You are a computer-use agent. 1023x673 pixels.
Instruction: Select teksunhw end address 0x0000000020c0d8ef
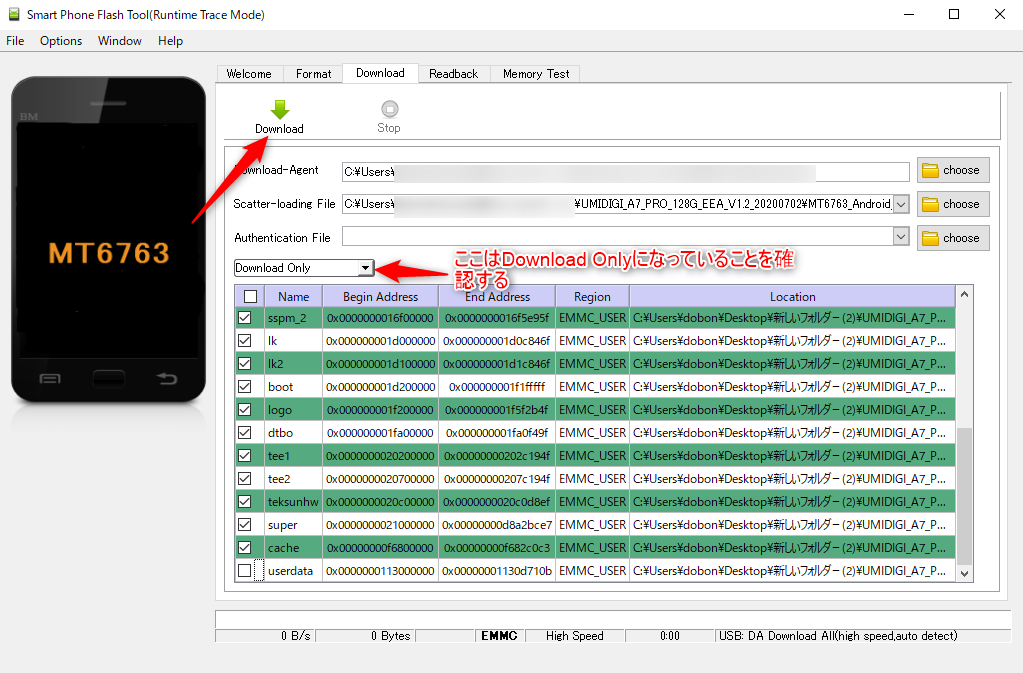tap(497, 501)
